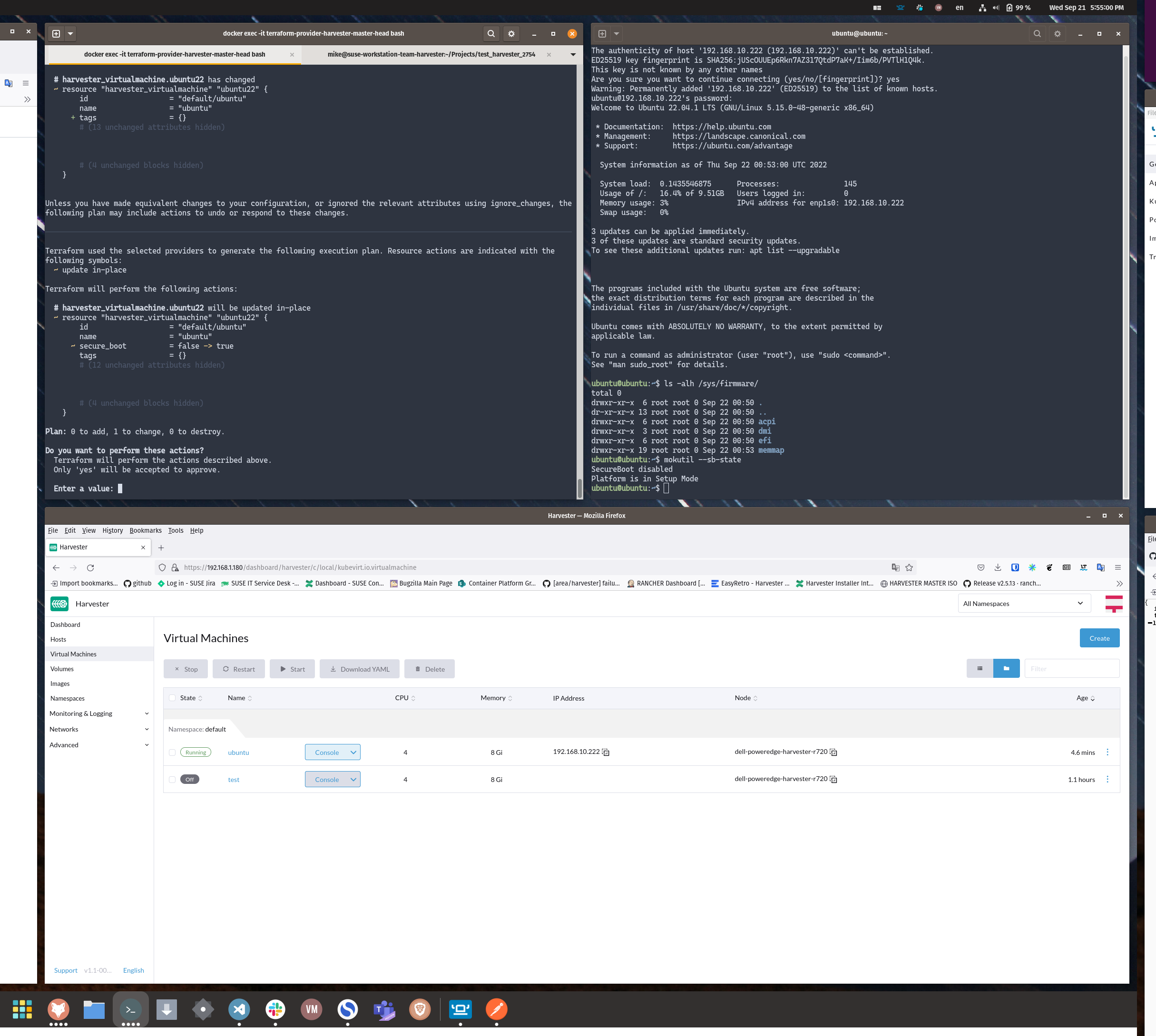Open the Bookmarks menu in Firefox
Screen dimensions: 1156x1036
pyautogui.click(x=146, y=530)
